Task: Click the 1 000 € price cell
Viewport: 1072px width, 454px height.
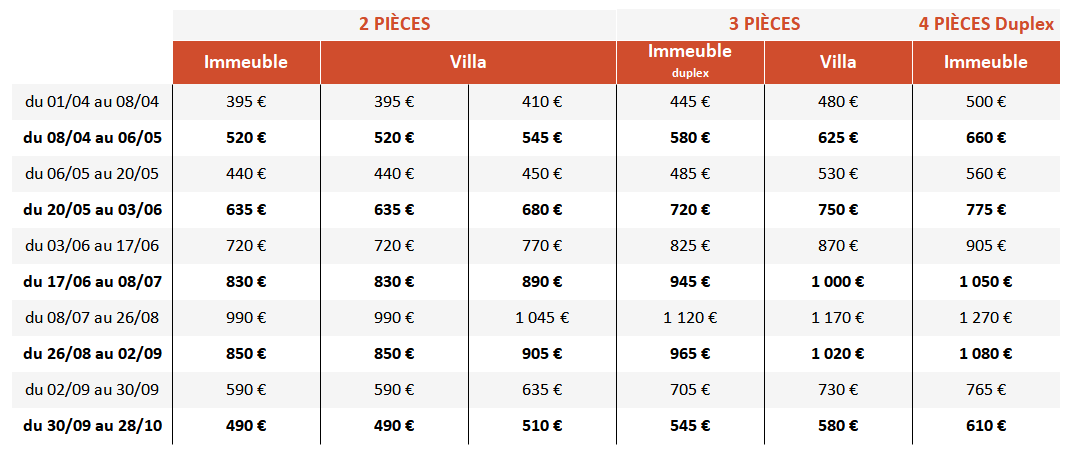Action: click(838, 282)
